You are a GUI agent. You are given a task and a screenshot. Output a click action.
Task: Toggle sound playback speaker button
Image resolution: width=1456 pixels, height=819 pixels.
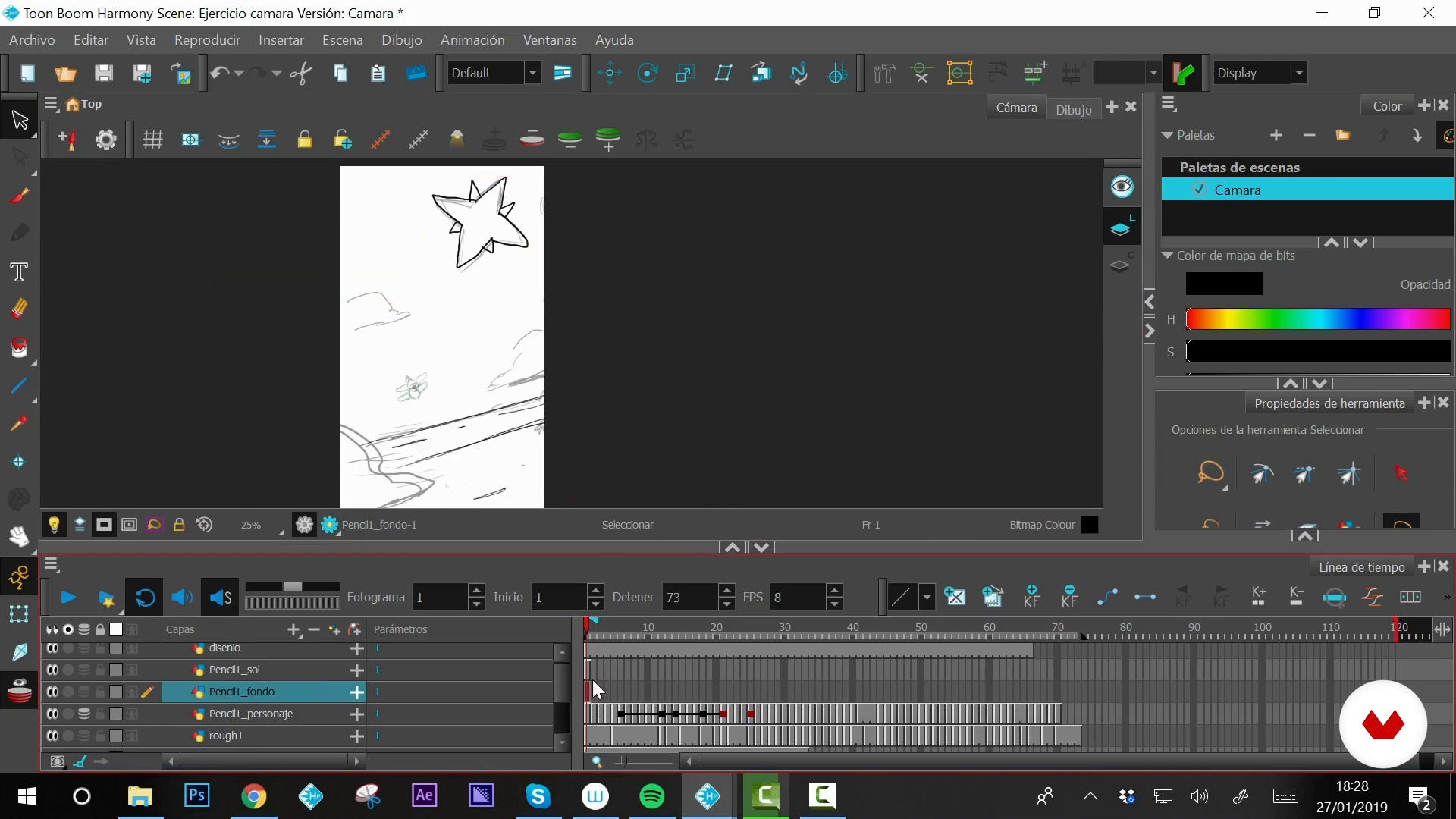pyautogui.click(x=182, y=598)
